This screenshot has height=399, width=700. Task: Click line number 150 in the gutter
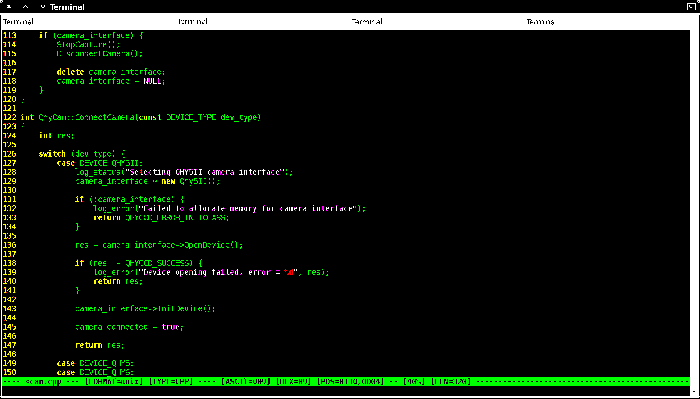pyautogui.click(x=9, y=372)
